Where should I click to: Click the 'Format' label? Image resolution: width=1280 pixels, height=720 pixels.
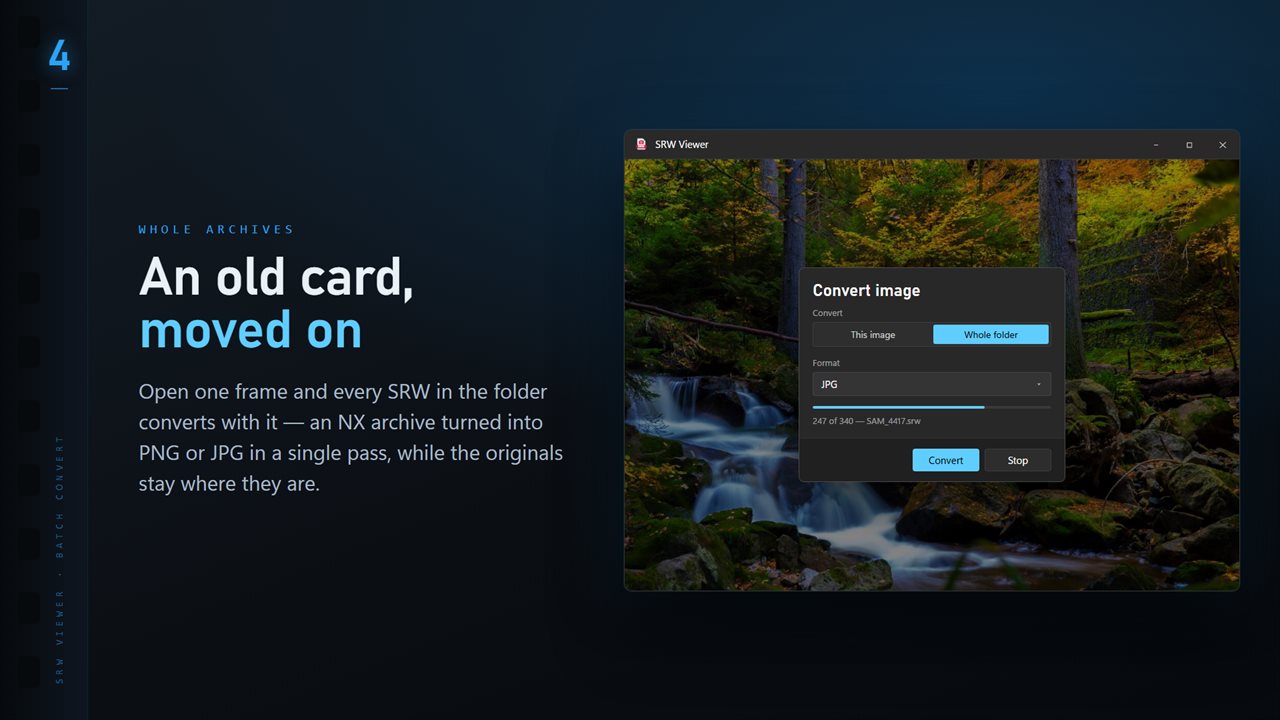(826, 363)
